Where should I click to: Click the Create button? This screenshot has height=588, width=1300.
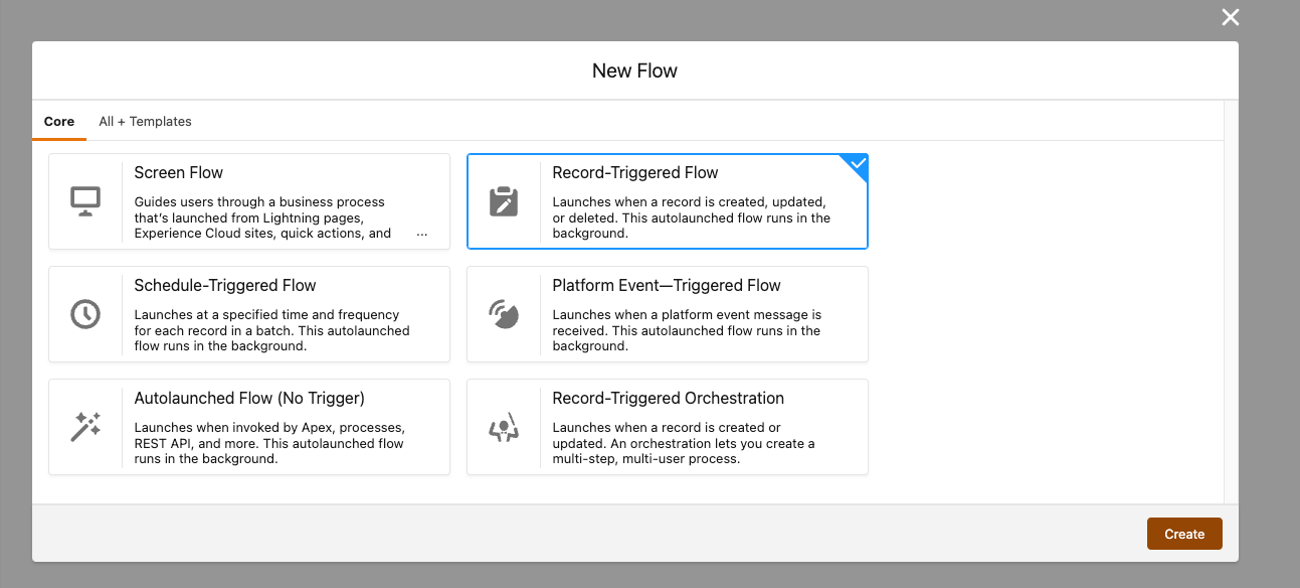[x=1184, y=534]
